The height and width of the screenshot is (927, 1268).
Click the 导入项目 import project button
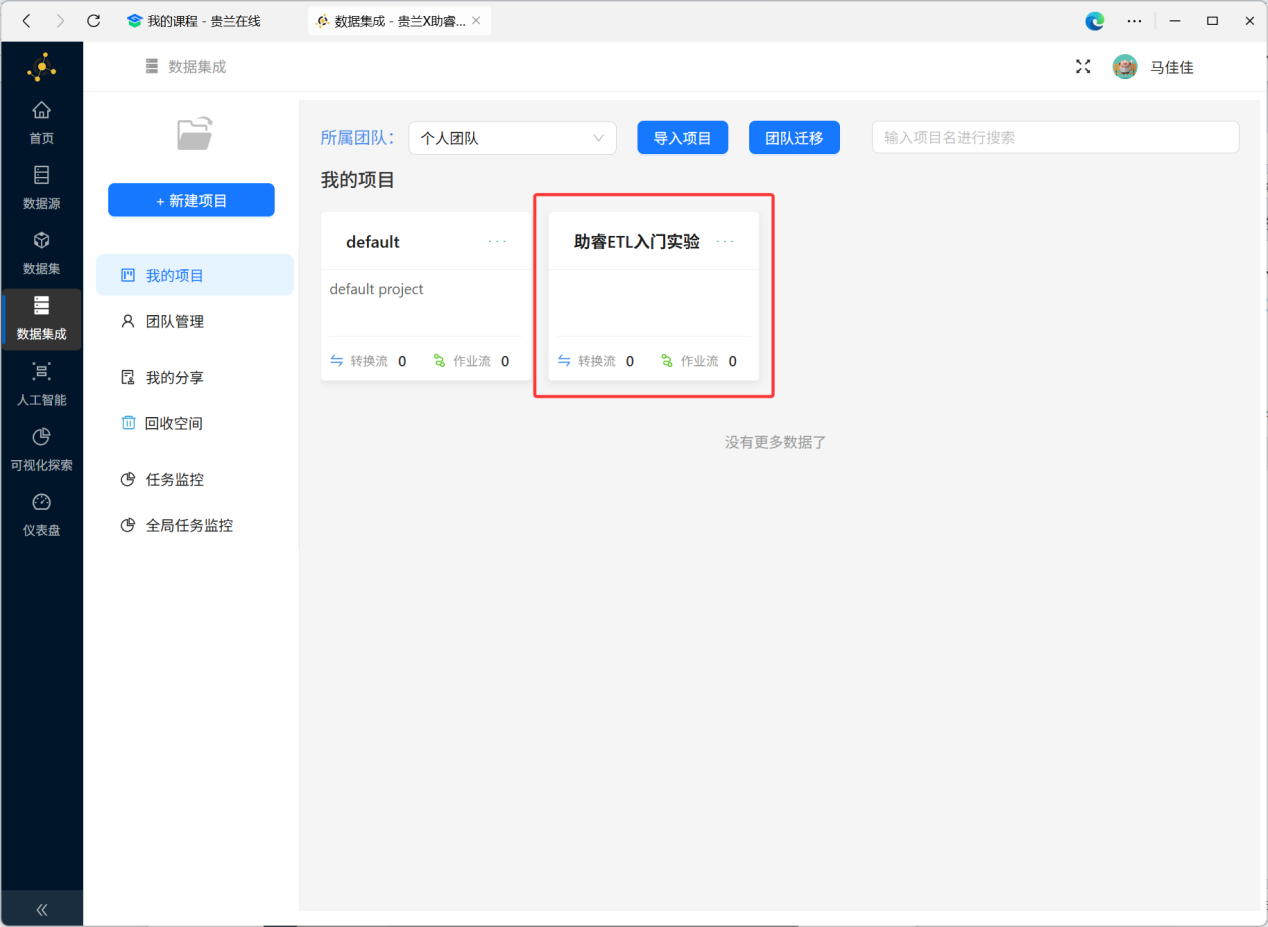(x=682, y=138)
